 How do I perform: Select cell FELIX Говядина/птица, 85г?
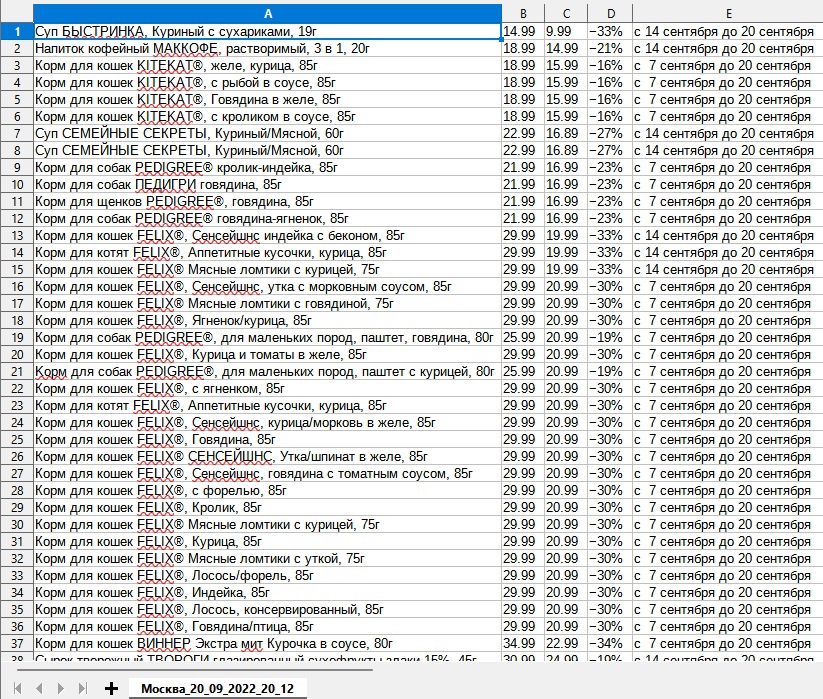pos(267,626)
